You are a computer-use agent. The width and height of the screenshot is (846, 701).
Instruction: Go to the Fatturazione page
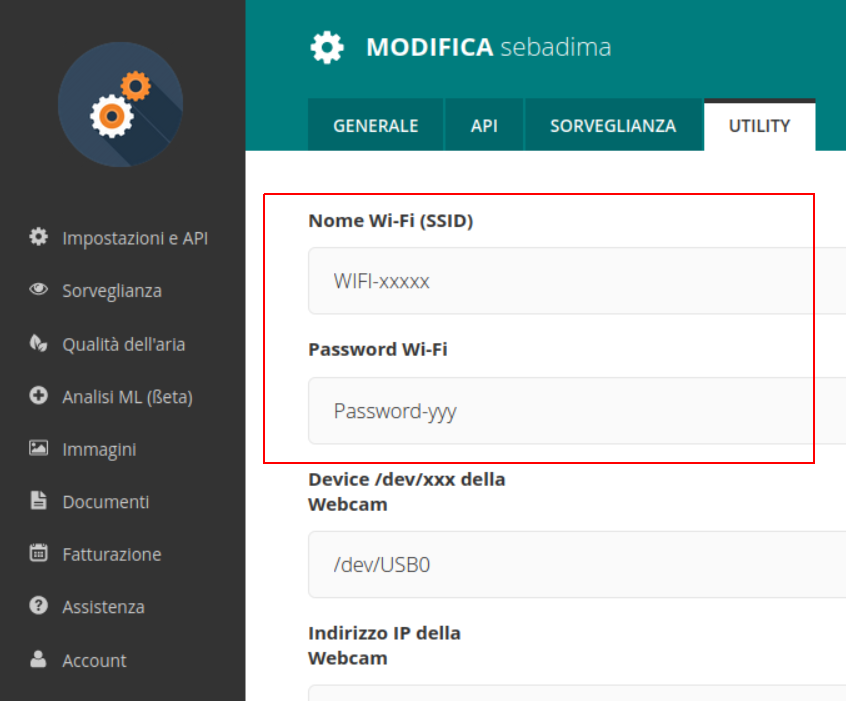pyautogui.click(x=112, y=554)
